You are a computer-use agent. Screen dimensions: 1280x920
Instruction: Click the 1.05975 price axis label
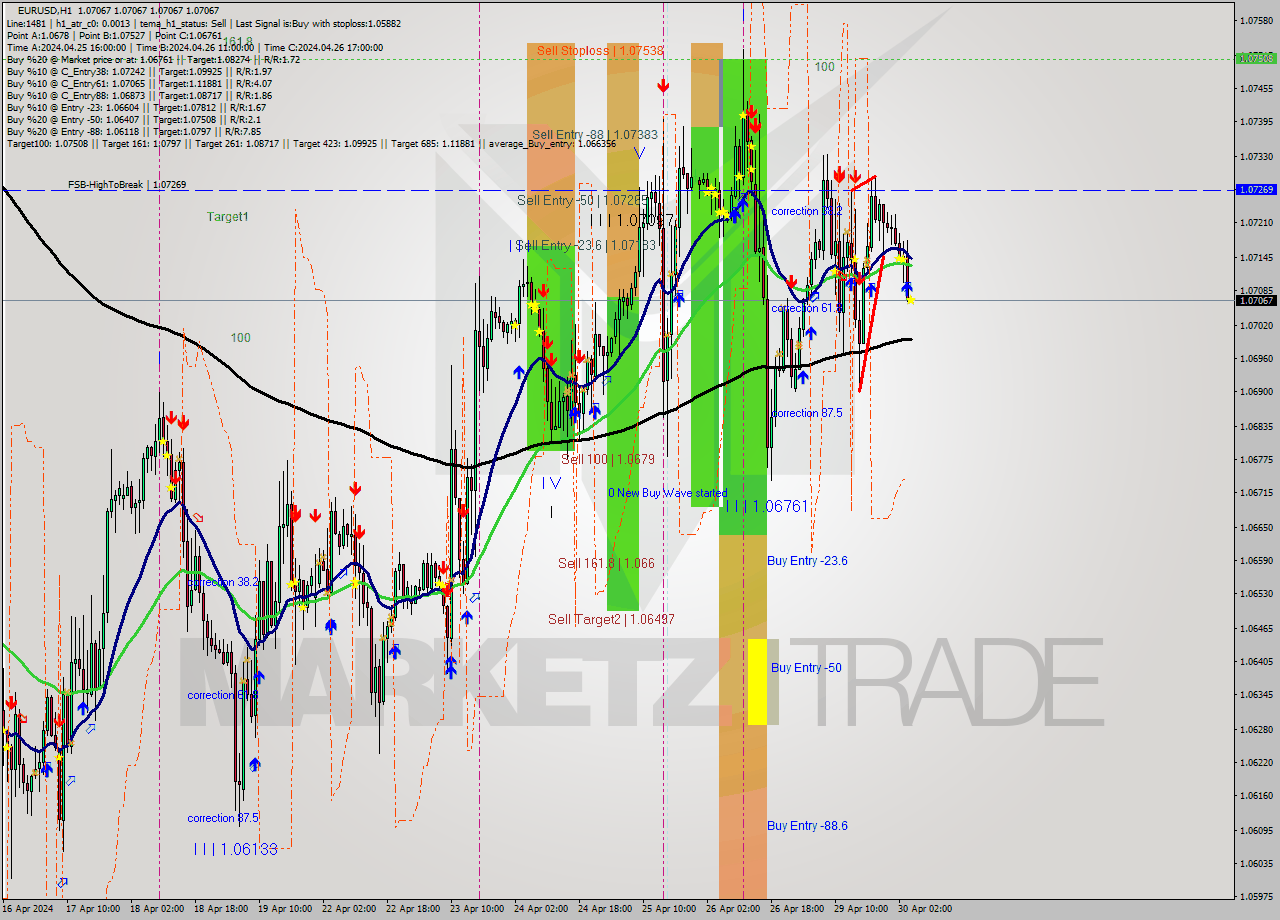click(1256, 896)
